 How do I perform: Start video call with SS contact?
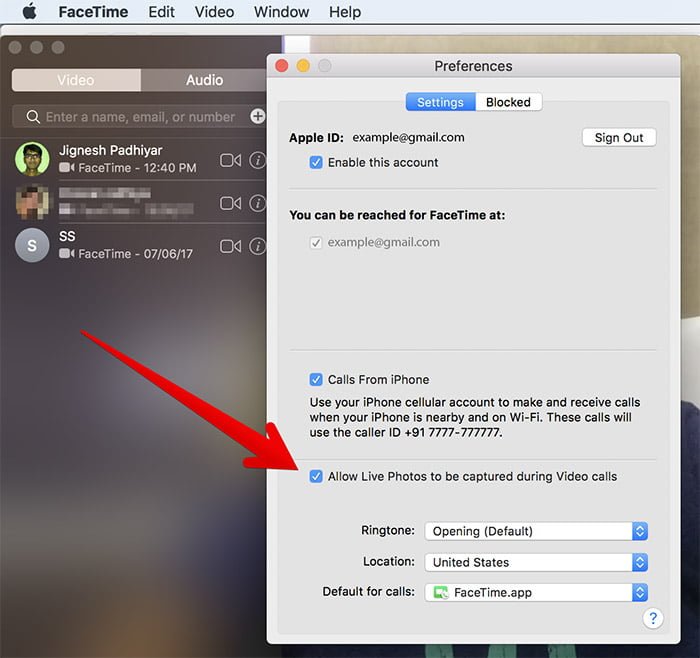(x=230, y=246)
